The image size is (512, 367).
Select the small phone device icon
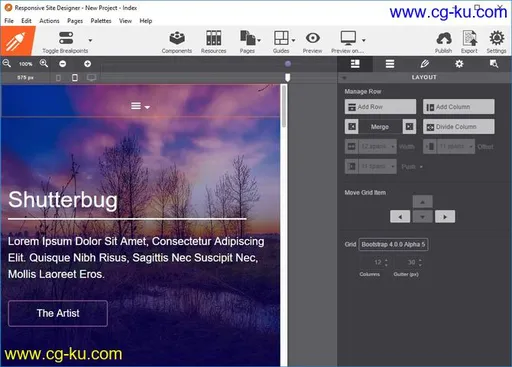tap(58, 78)
